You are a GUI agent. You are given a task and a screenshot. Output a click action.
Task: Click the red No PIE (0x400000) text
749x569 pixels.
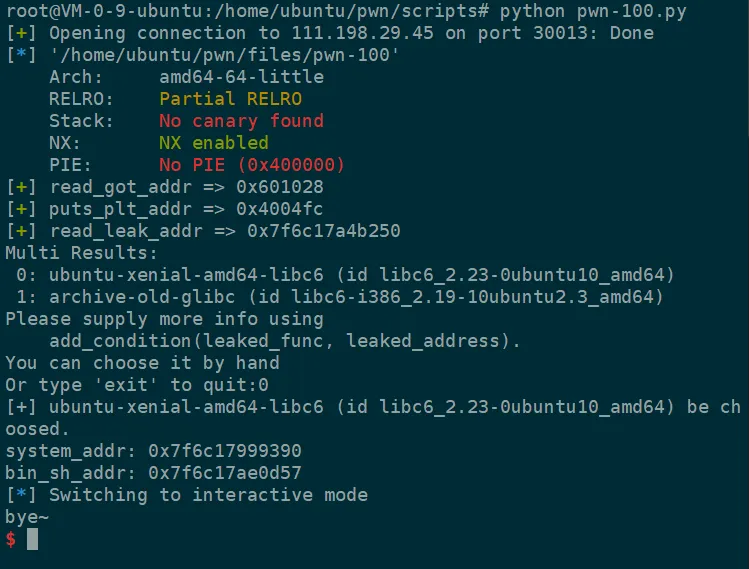coord(252,165)
